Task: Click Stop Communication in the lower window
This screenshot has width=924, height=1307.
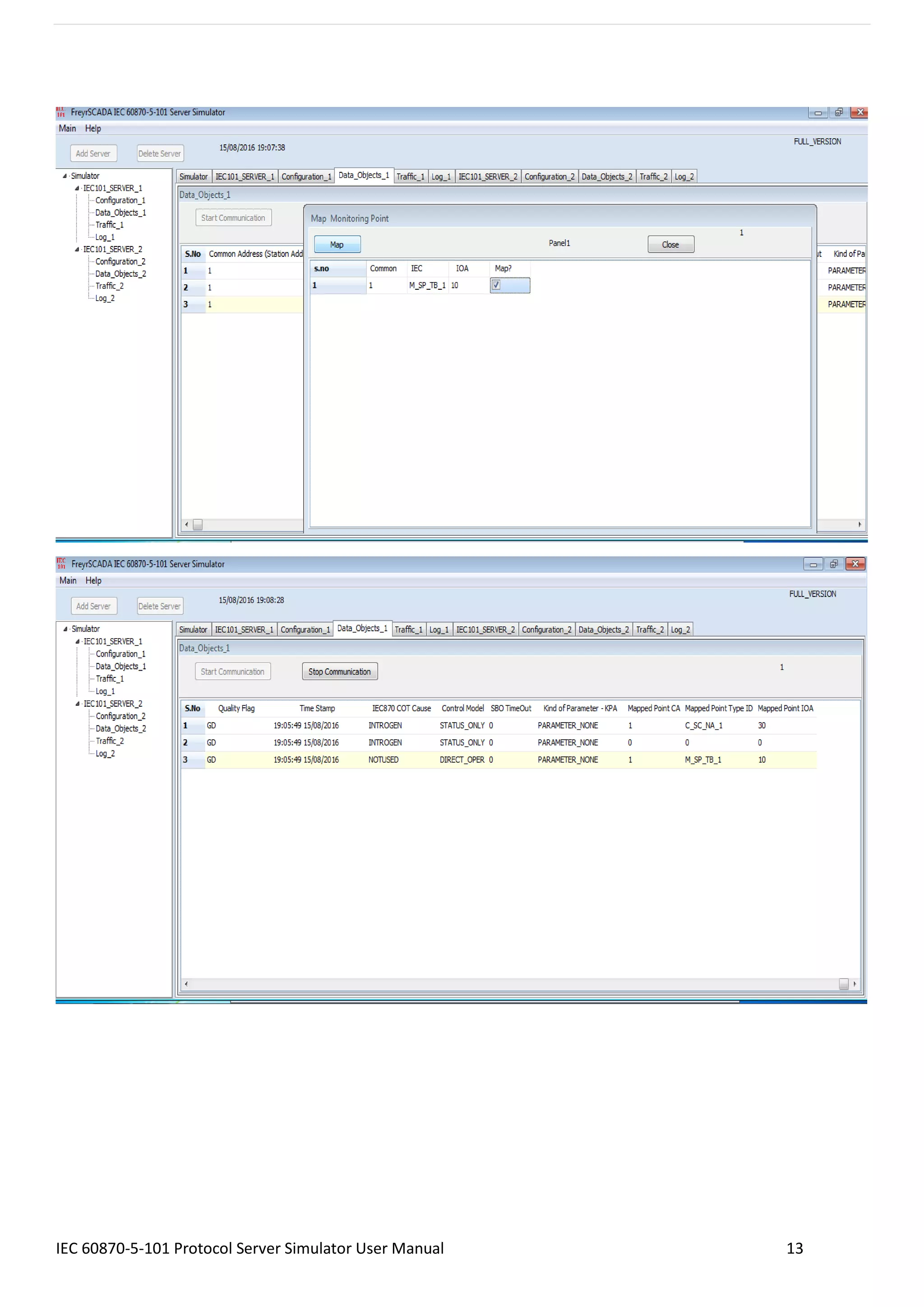Action: pos(340,672)
